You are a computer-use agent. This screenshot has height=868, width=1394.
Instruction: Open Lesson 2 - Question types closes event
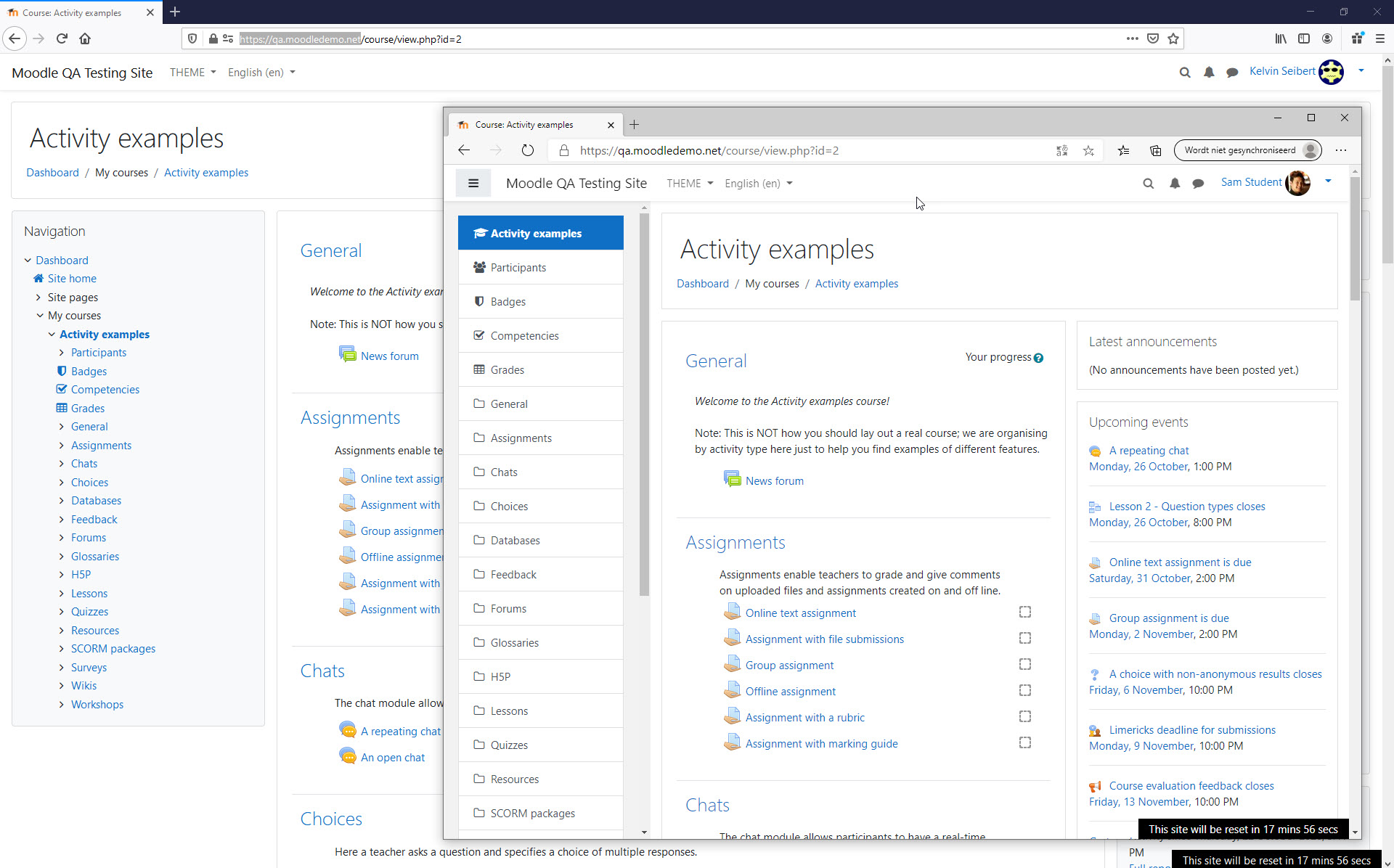(1187, 506)
